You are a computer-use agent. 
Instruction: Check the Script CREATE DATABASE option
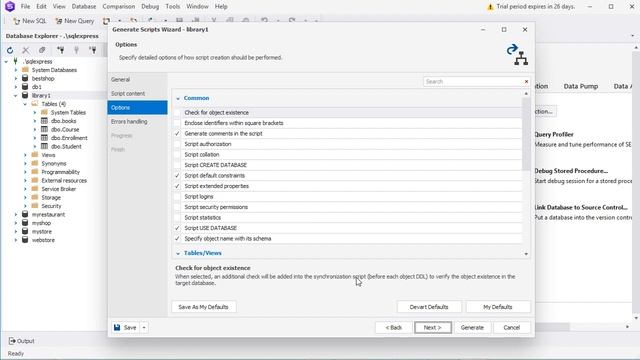click(177, 165)
